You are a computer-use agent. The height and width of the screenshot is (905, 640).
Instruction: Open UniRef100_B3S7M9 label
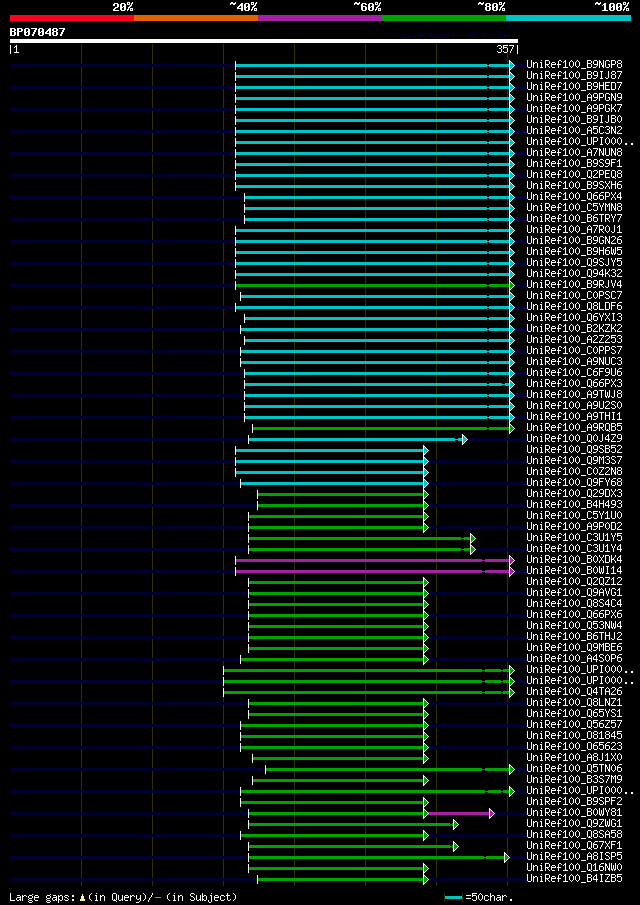[574, 780]
